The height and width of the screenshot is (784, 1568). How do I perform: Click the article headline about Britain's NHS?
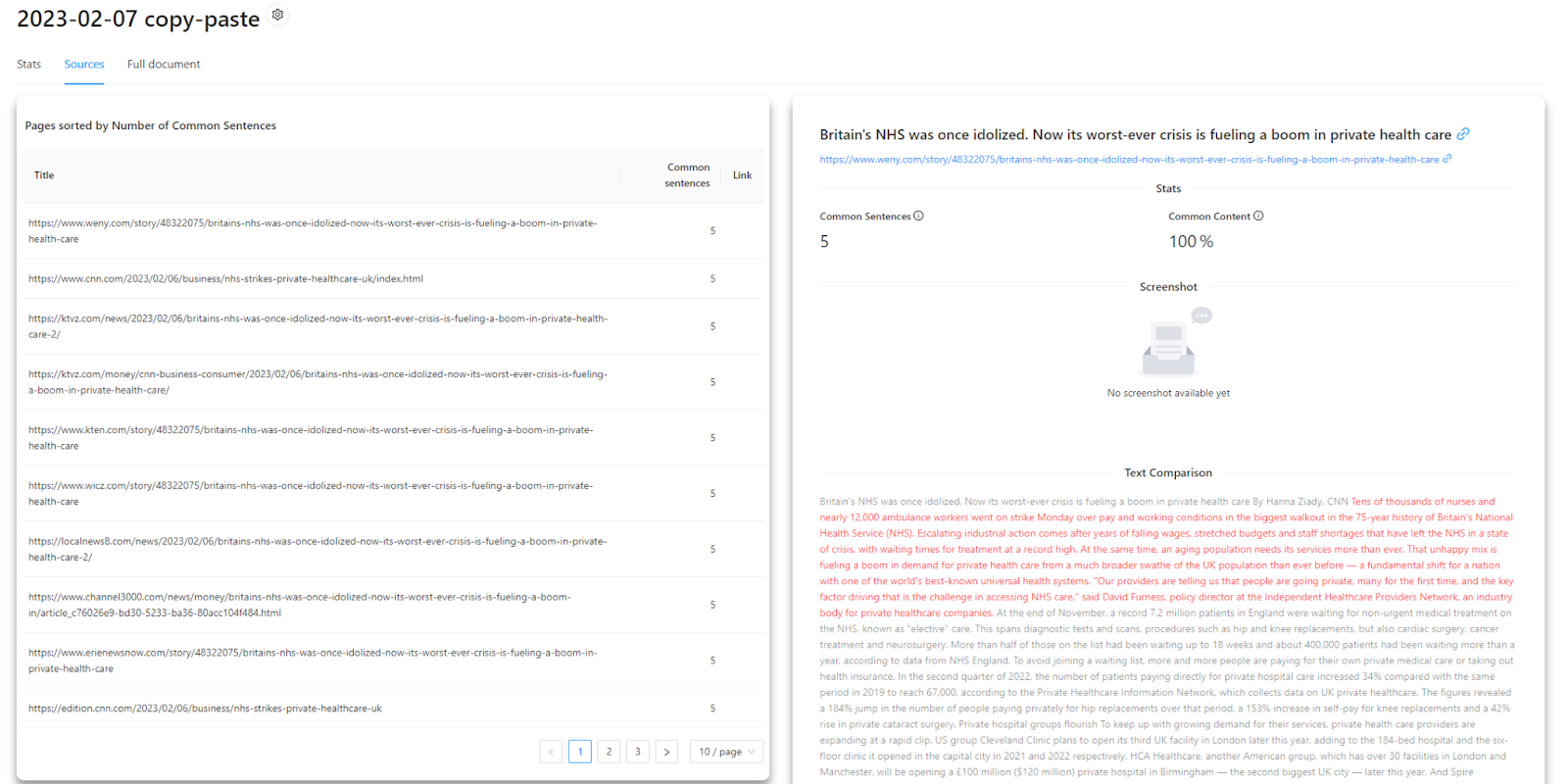[1135, 135]
